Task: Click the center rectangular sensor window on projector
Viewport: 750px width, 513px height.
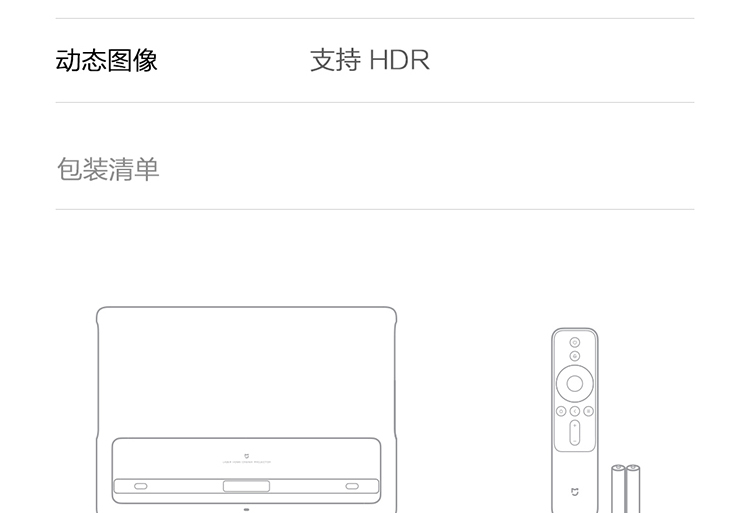Action: click(246, 486)
